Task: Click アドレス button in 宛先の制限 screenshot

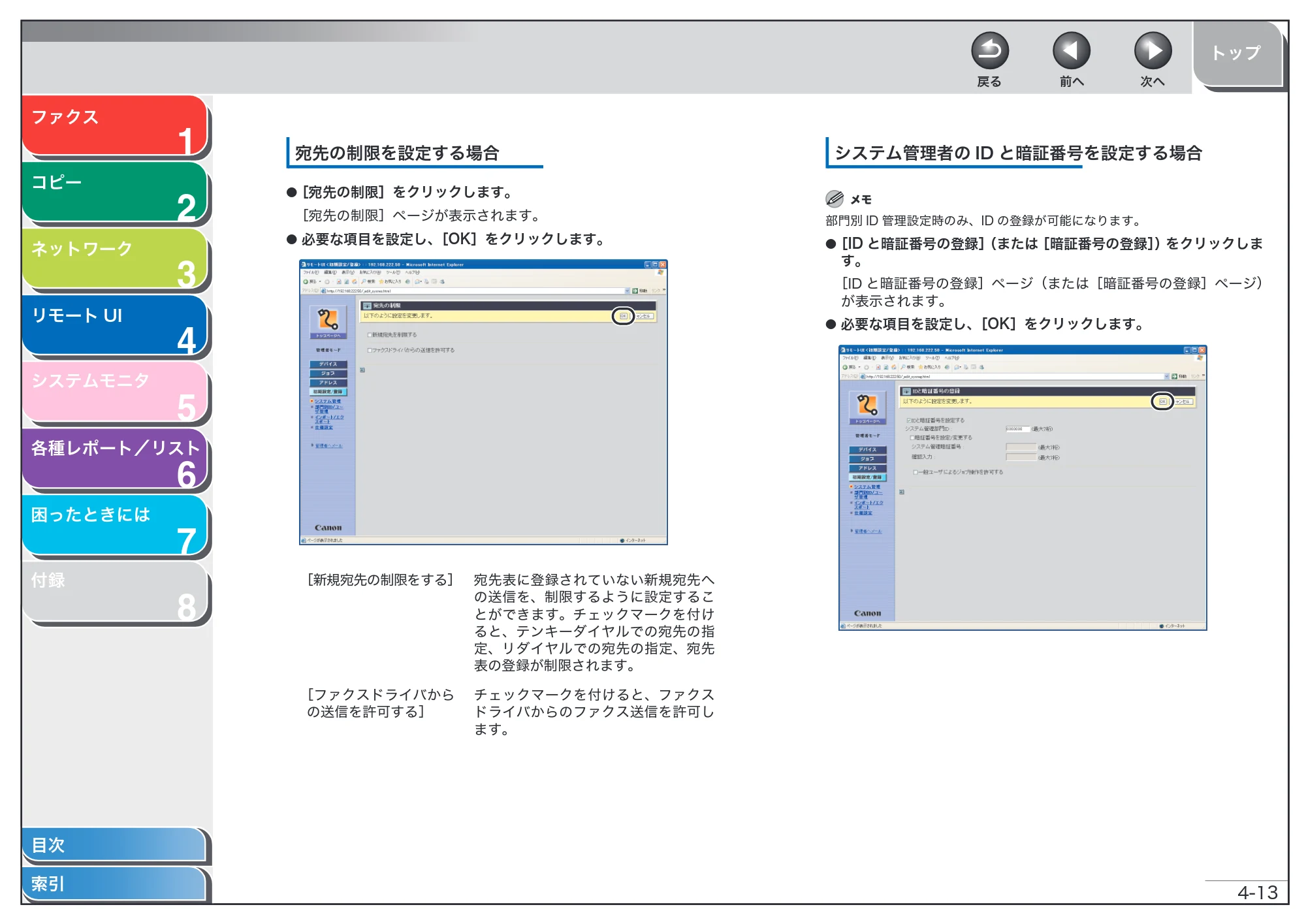Action: click(x=328, y=383)
